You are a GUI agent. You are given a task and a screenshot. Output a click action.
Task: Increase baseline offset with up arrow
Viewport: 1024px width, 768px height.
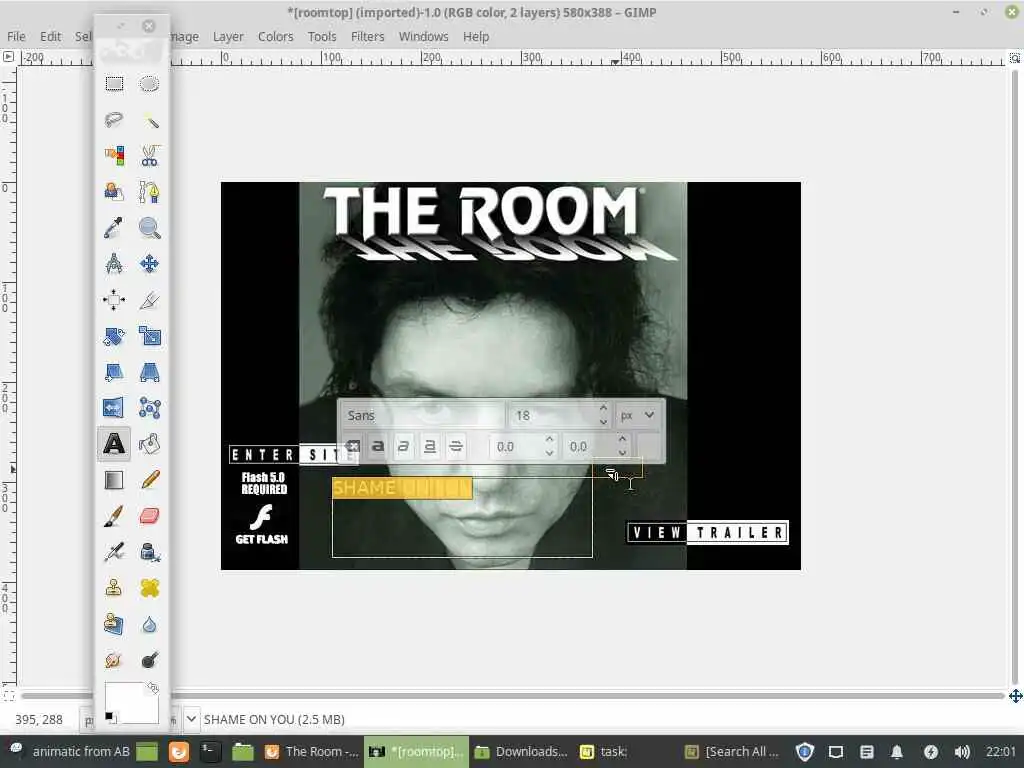coord(550,440)
